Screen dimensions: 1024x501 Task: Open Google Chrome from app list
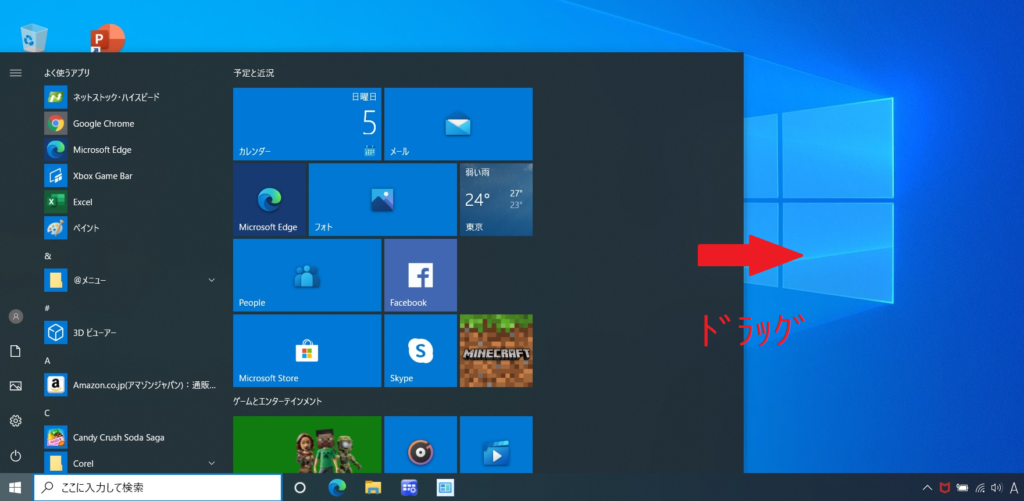pyautogui.click(x=131, y=123)
